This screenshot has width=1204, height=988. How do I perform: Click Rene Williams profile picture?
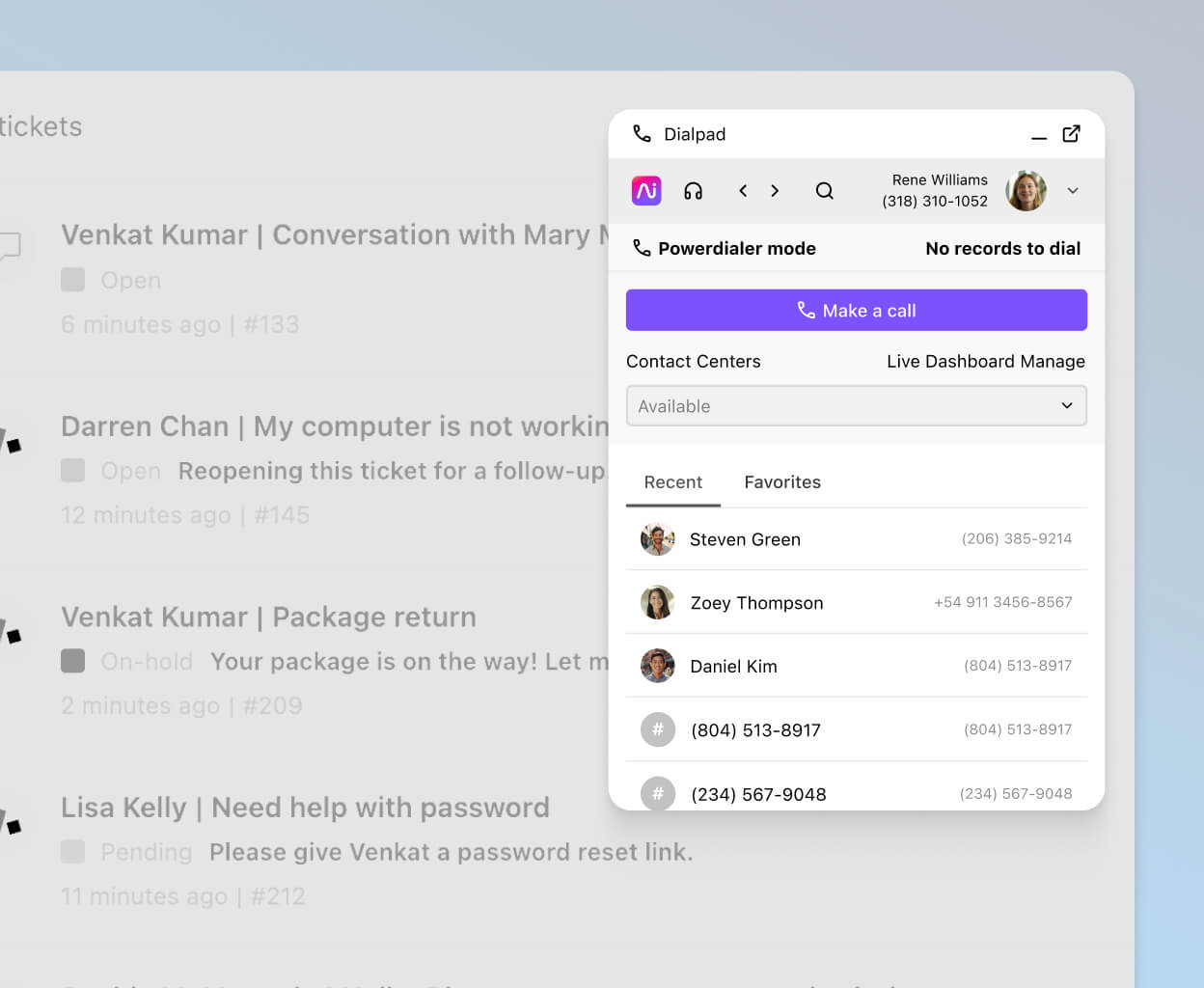tap(1026, 190)
